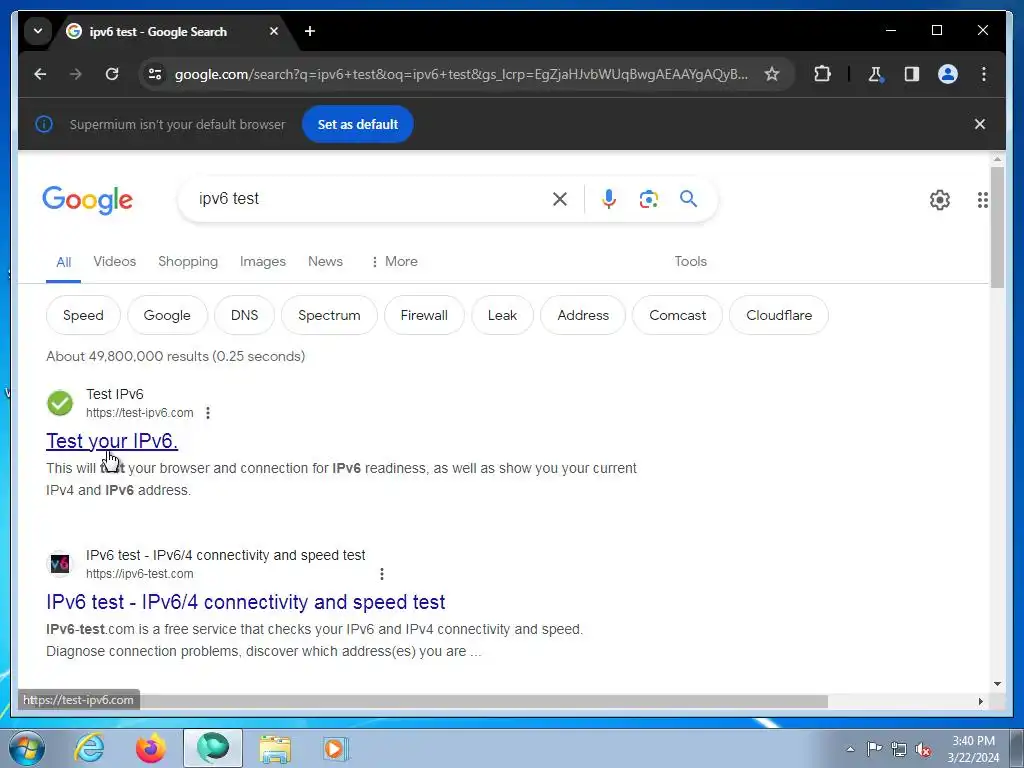Start voice search with the microphone

point(609,199)
